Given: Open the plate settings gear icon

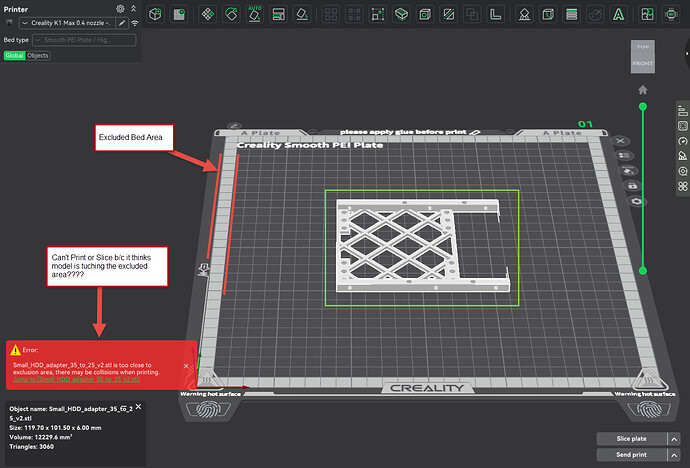Looking at the screenshot, I should (637, 201).
